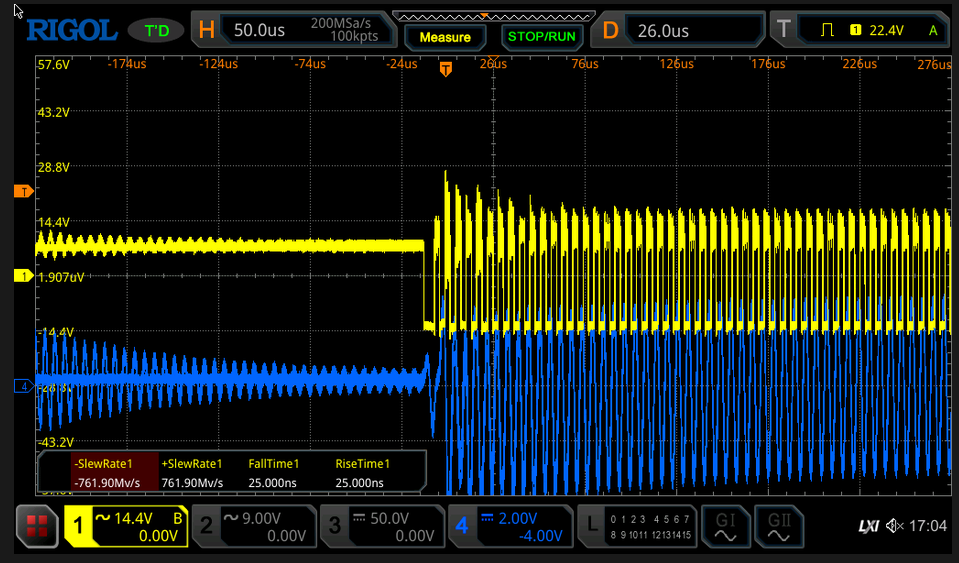This screenshot has height=563, width=959.
Task: Click the RIGOL logo
Action: tap(72, 30)
